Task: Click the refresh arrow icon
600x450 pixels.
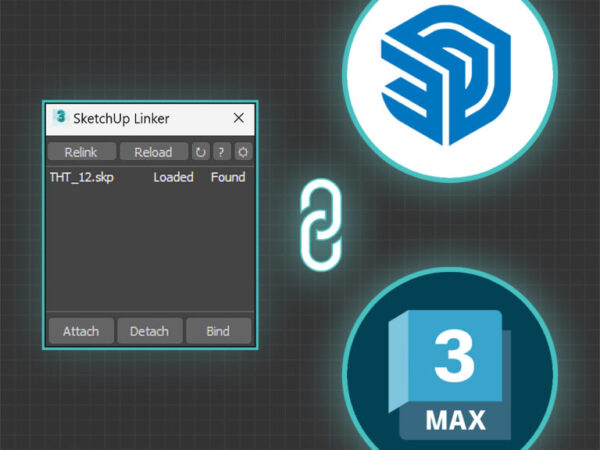Action: tap(201, 152)
